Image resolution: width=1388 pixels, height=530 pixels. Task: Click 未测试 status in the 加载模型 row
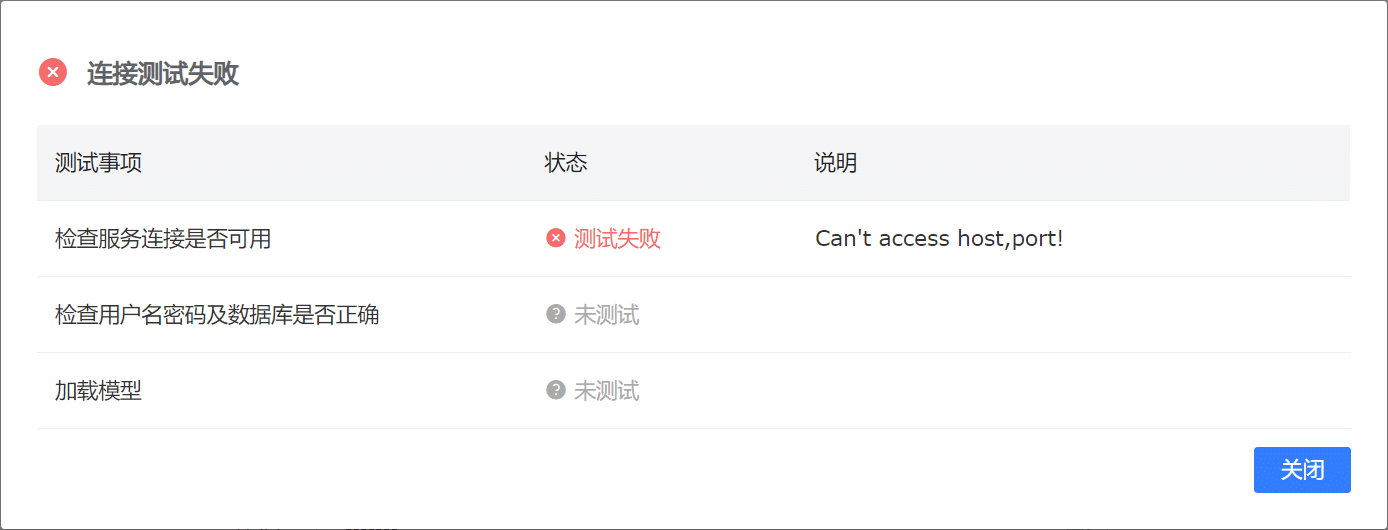[606, 391]
